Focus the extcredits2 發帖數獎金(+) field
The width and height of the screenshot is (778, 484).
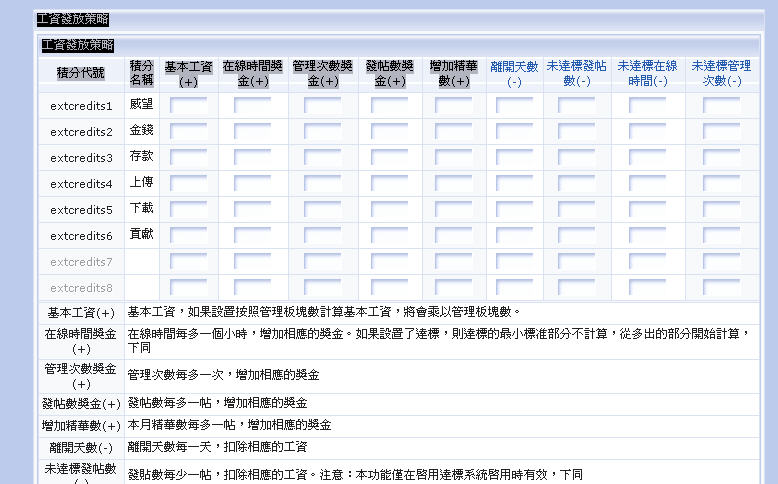389,132
